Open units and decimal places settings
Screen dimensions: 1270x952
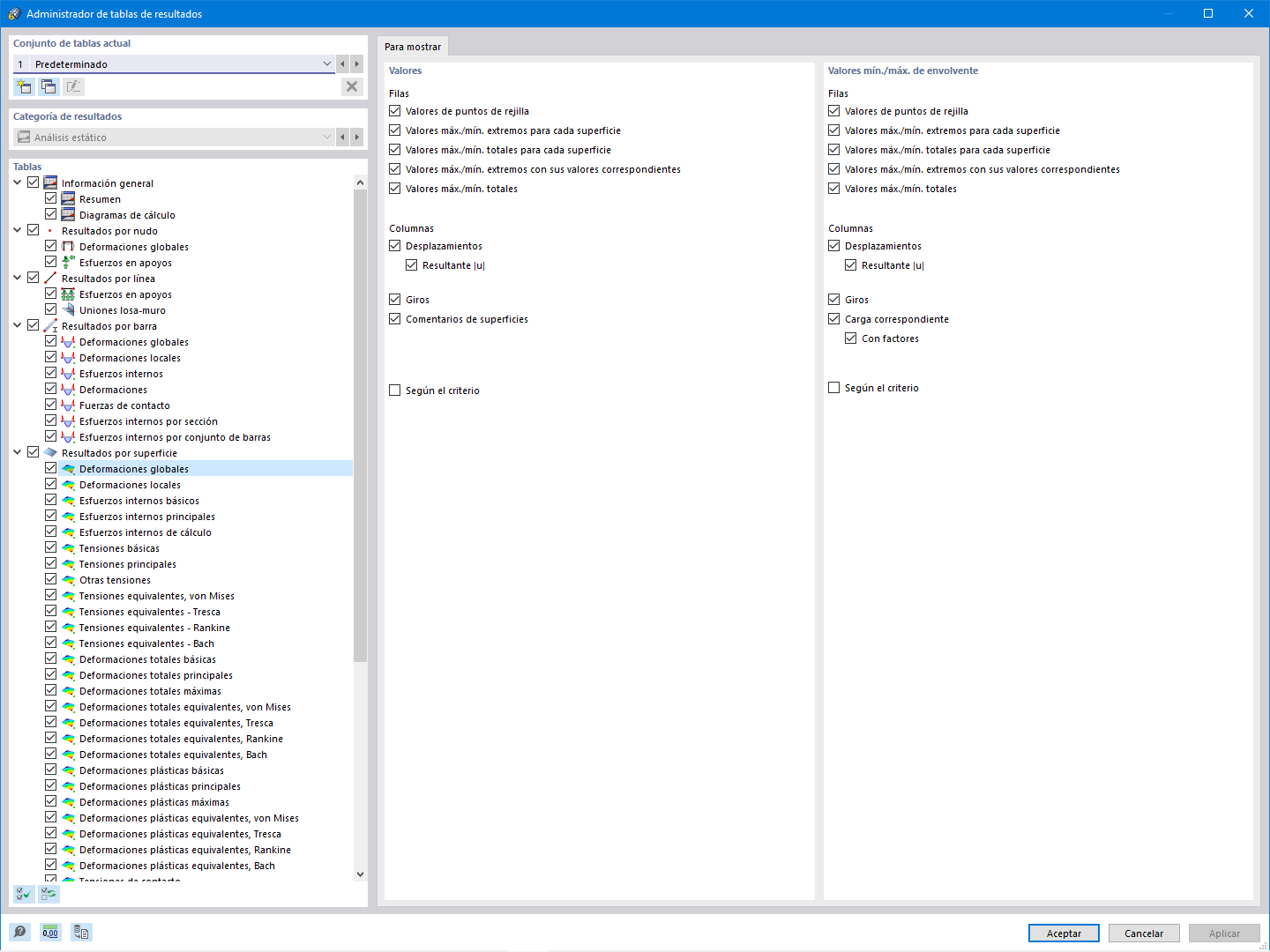(x=50, y=932)
